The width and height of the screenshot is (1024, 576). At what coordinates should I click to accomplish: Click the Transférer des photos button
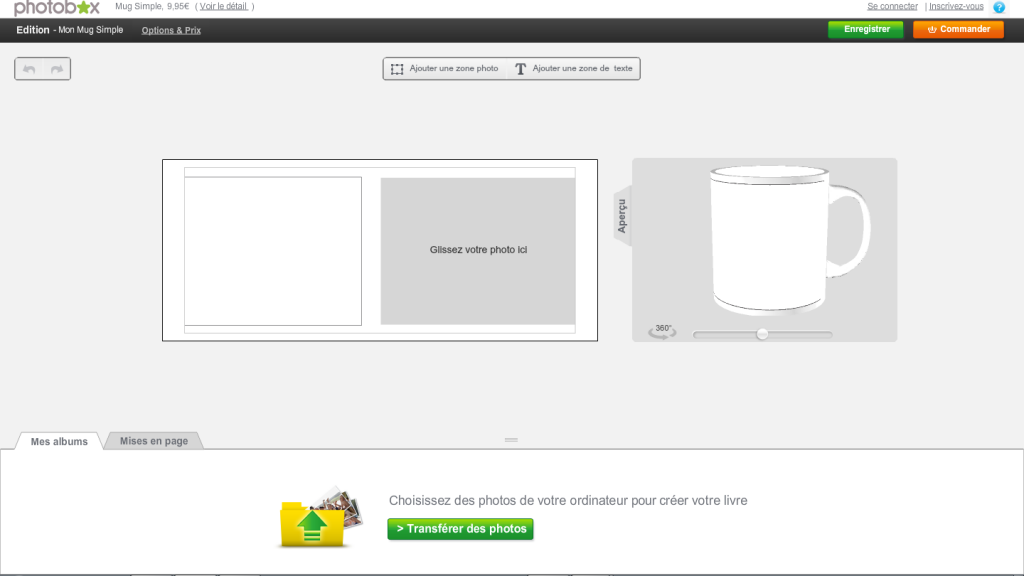460,529
